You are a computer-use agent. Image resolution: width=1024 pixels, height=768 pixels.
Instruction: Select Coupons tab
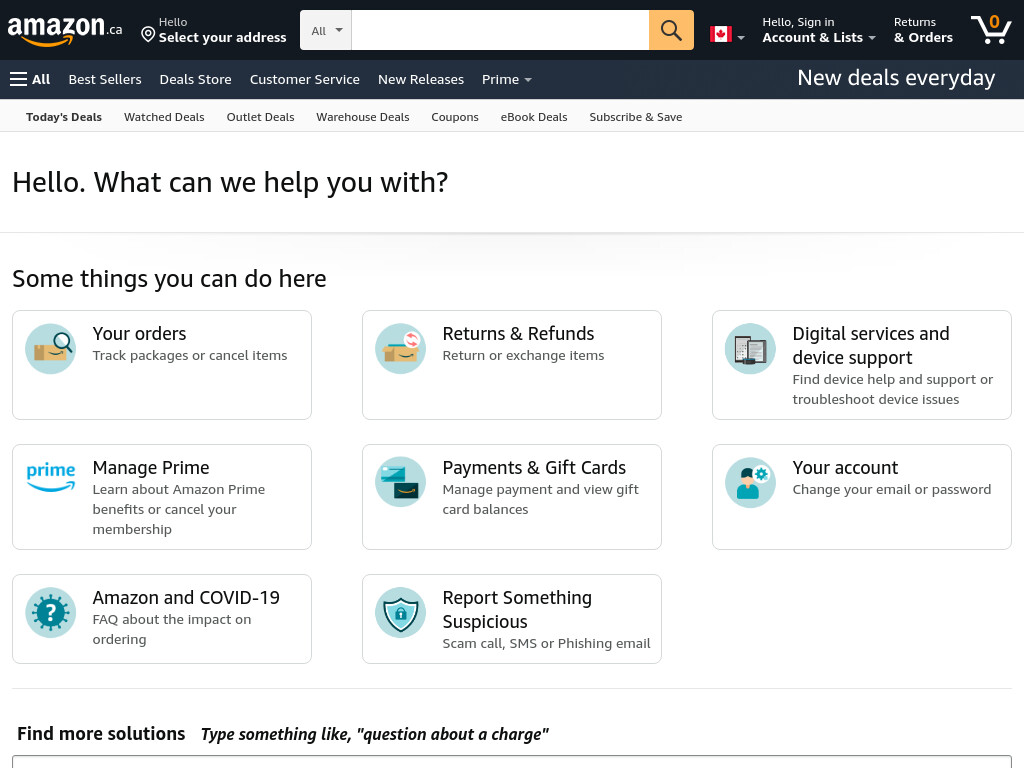455,117
